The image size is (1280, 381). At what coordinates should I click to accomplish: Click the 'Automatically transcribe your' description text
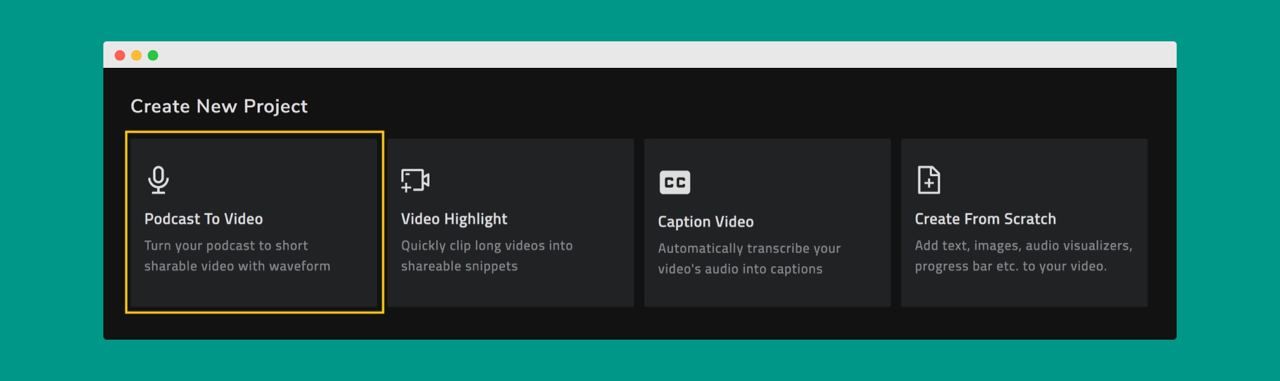[x=749, y=248]
